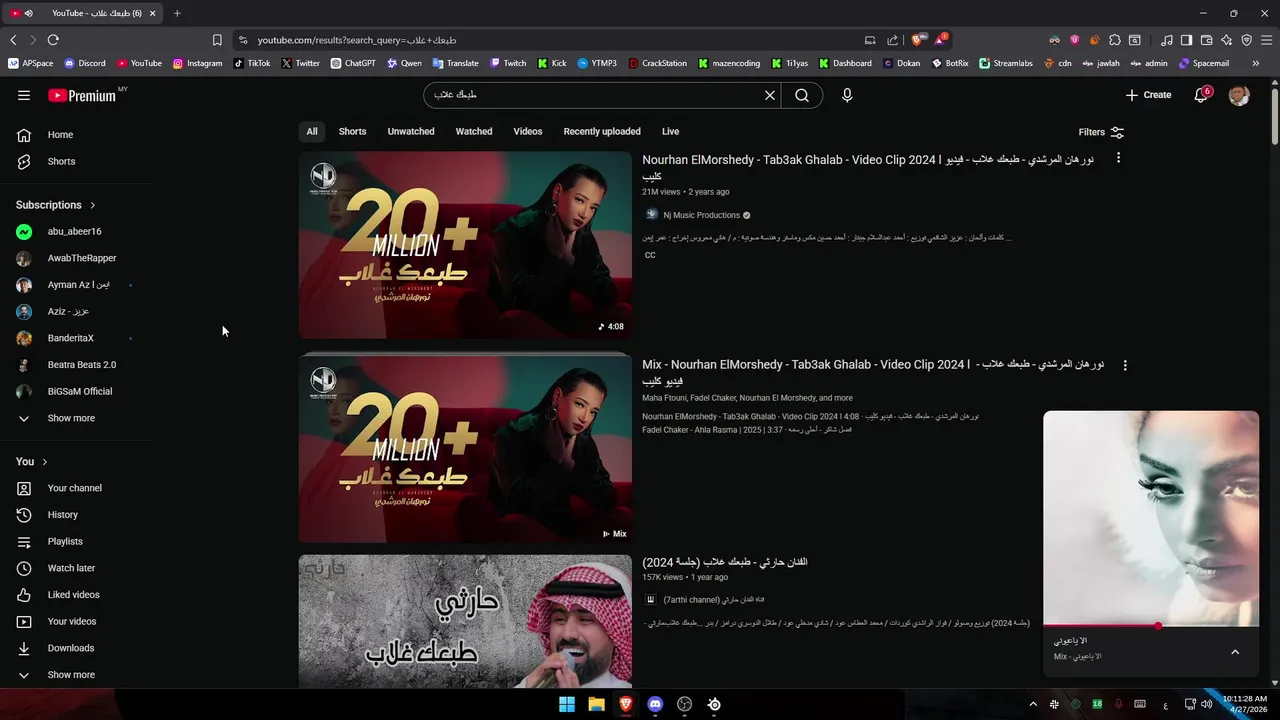Open the Windows Start menu

coord(566,704)
